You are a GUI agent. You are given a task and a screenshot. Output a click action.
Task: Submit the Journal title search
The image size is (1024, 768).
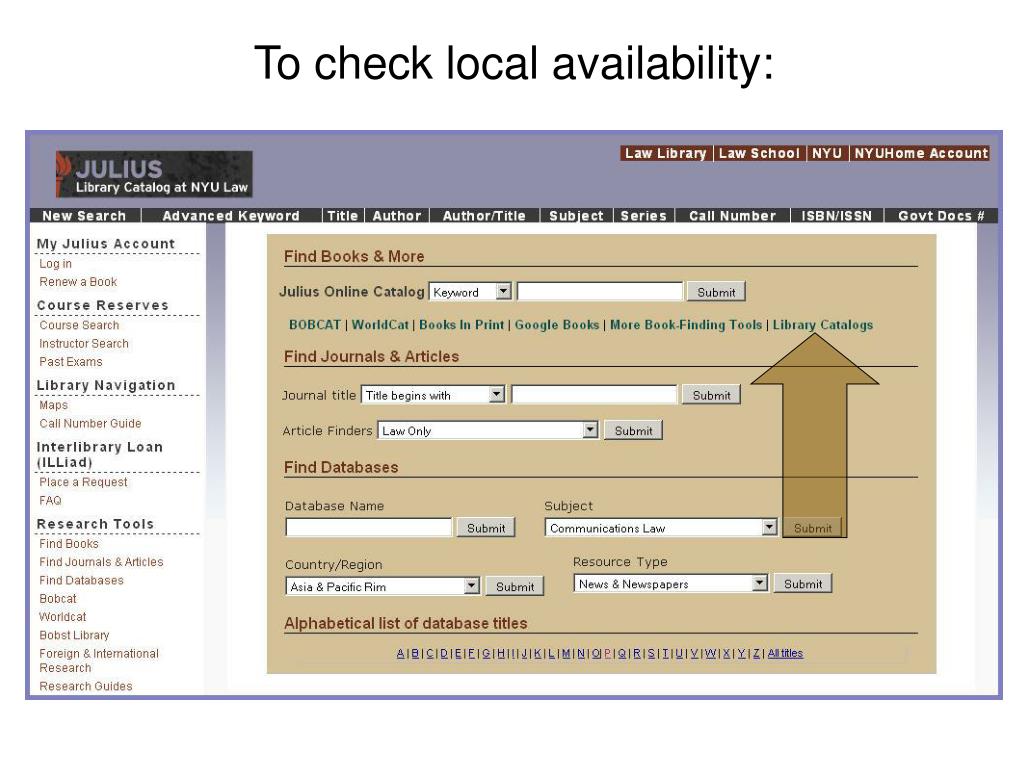[711, 394]
